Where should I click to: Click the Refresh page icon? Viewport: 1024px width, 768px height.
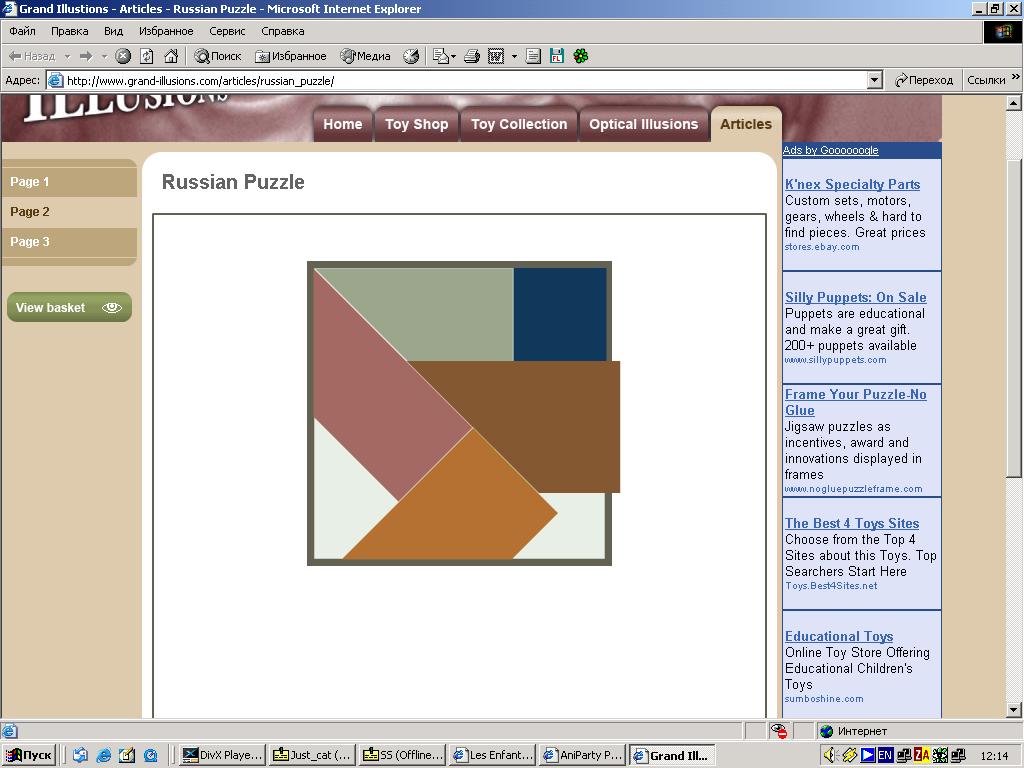click(x=147, y=56)
